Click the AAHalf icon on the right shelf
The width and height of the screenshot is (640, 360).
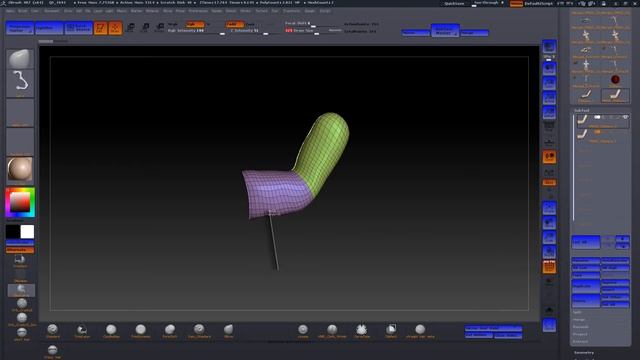(549, 113)
